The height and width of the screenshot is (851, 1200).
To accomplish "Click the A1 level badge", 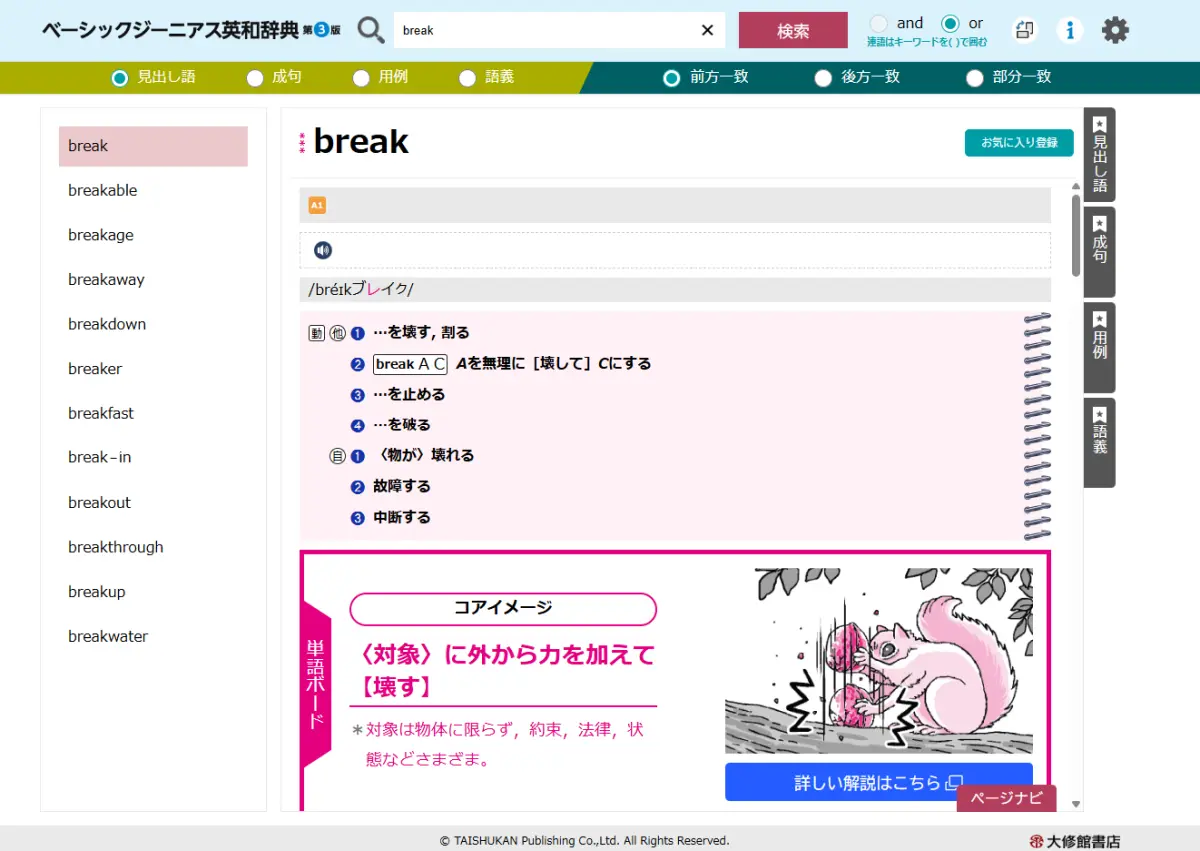I will [317, 205].
